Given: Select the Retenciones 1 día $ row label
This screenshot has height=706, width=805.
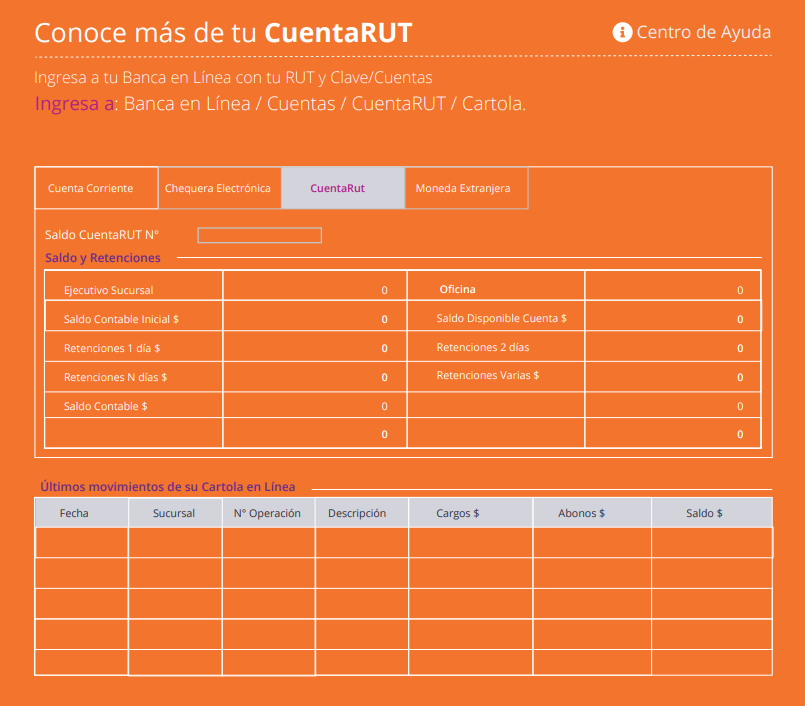Looking at the screenshot, I should 112,348.
